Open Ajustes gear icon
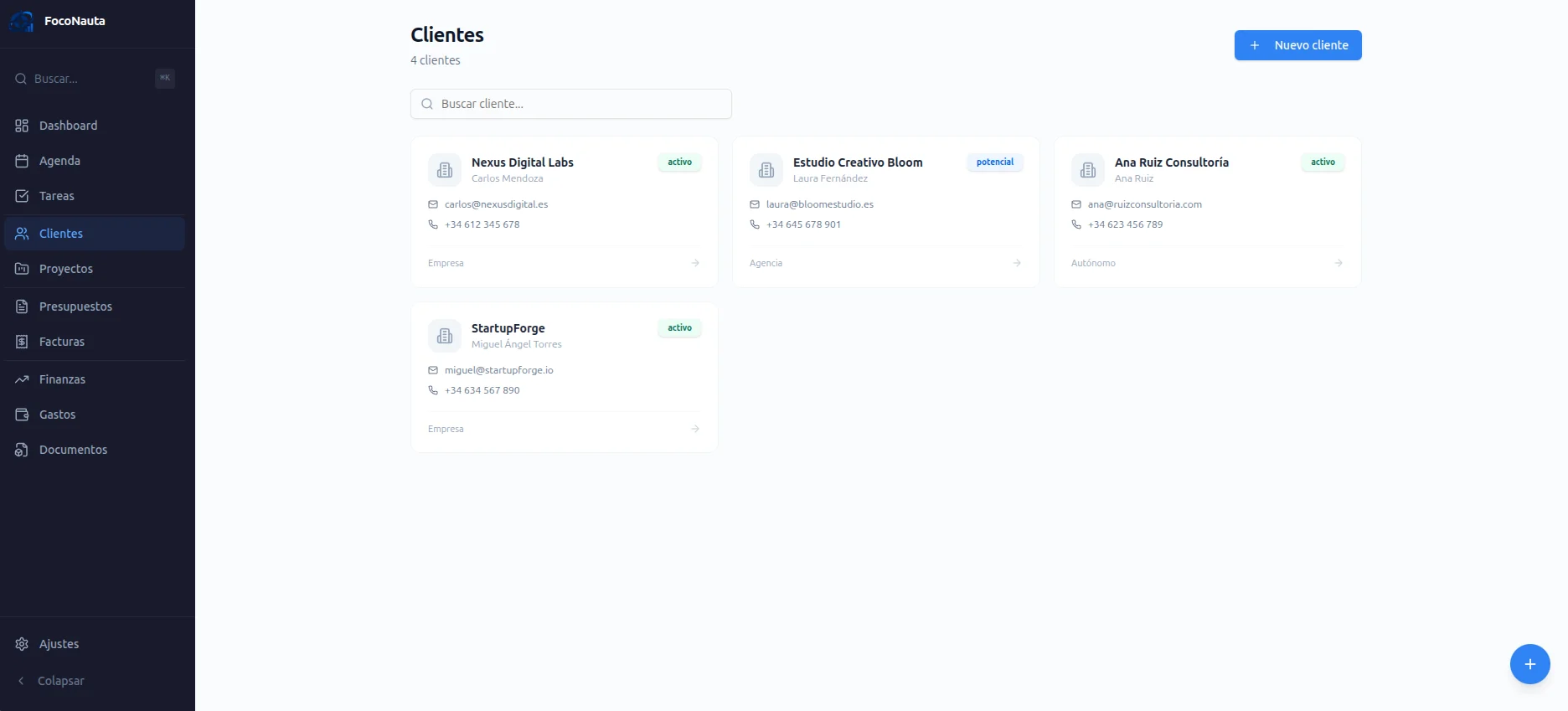This screenshot has width=1568, height=711. tap(22, 644)
